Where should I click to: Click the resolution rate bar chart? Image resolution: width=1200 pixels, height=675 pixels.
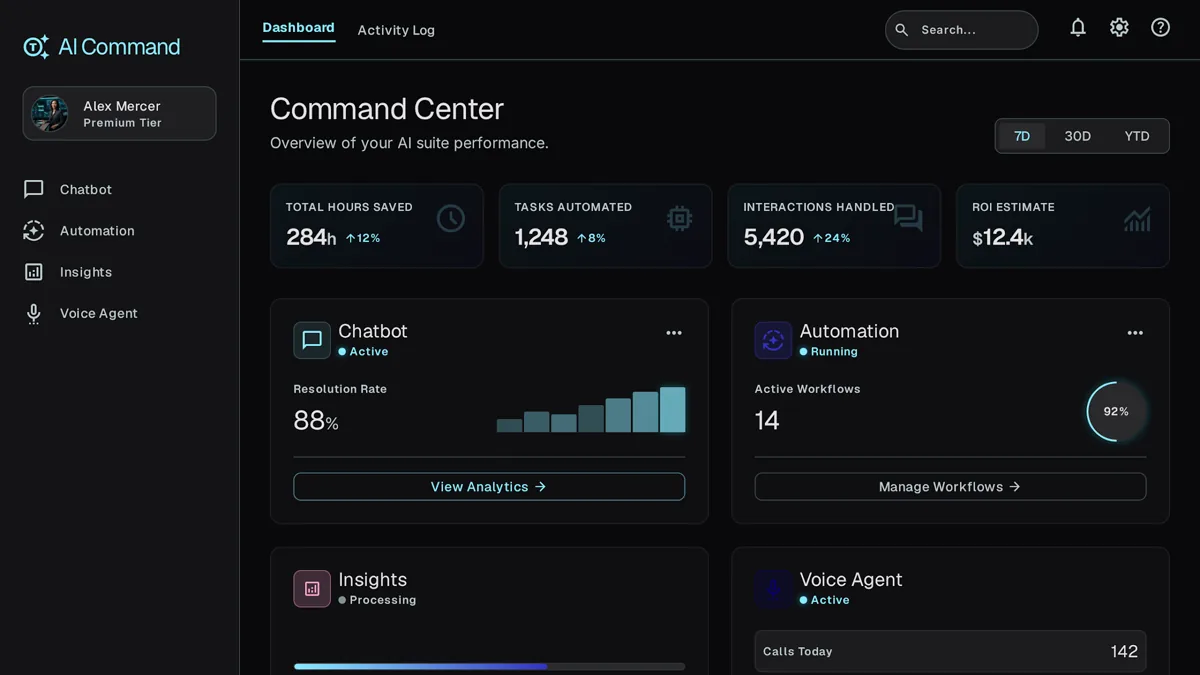click(x=591, y=410)
